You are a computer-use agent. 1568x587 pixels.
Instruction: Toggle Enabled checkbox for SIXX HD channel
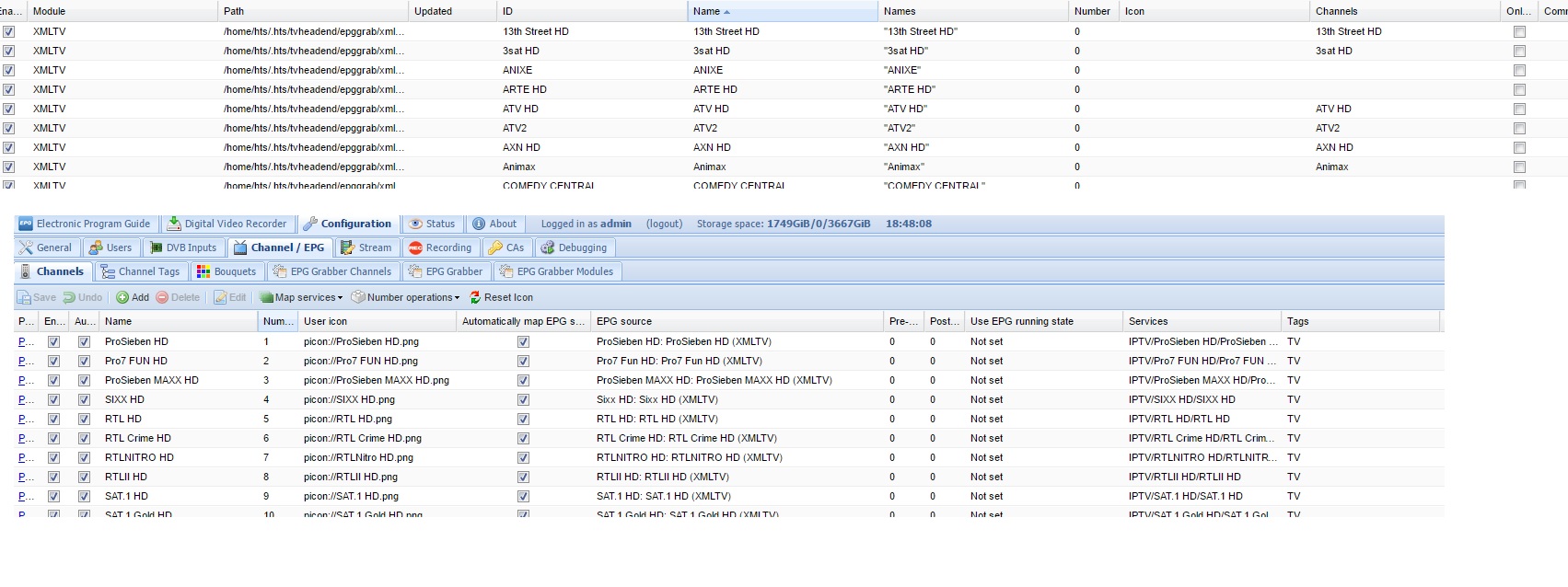(53, 399)
